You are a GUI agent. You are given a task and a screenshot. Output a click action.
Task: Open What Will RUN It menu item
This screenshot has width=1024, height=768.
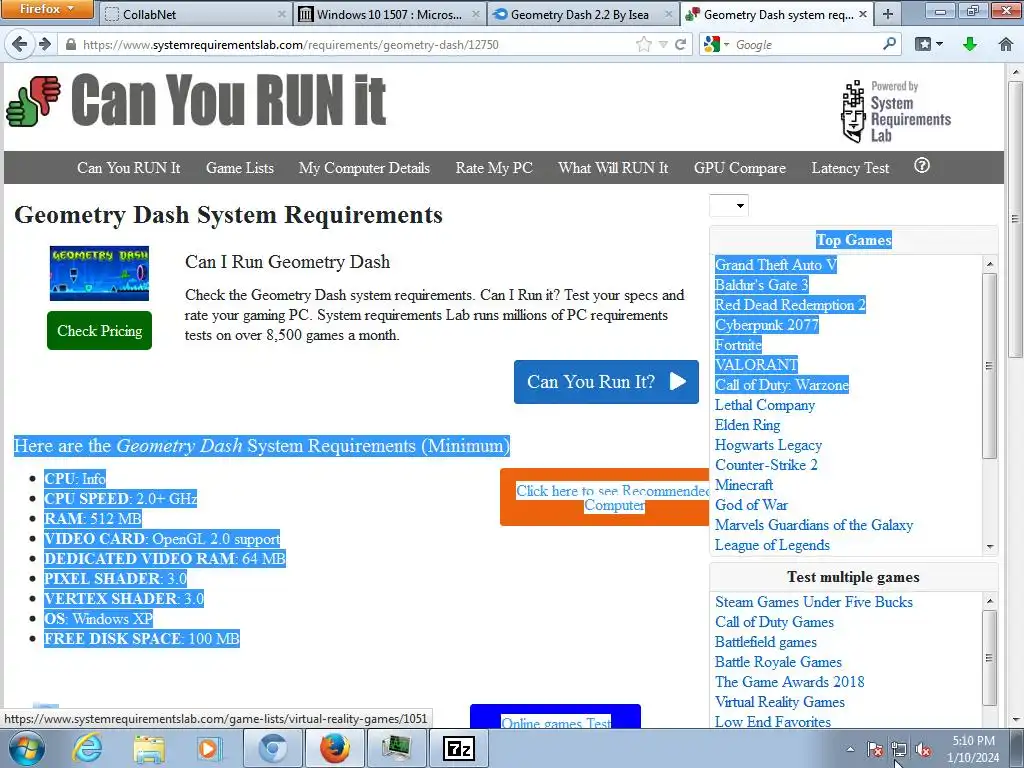613,168
